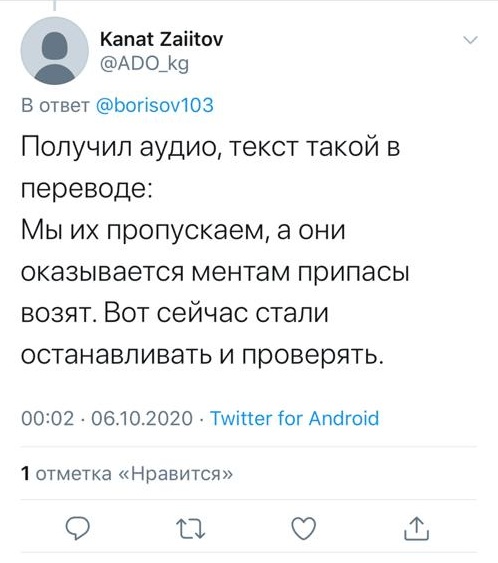
Task: Open Kanat Zaiitov's profile avatar
Action: coord(55,51)
